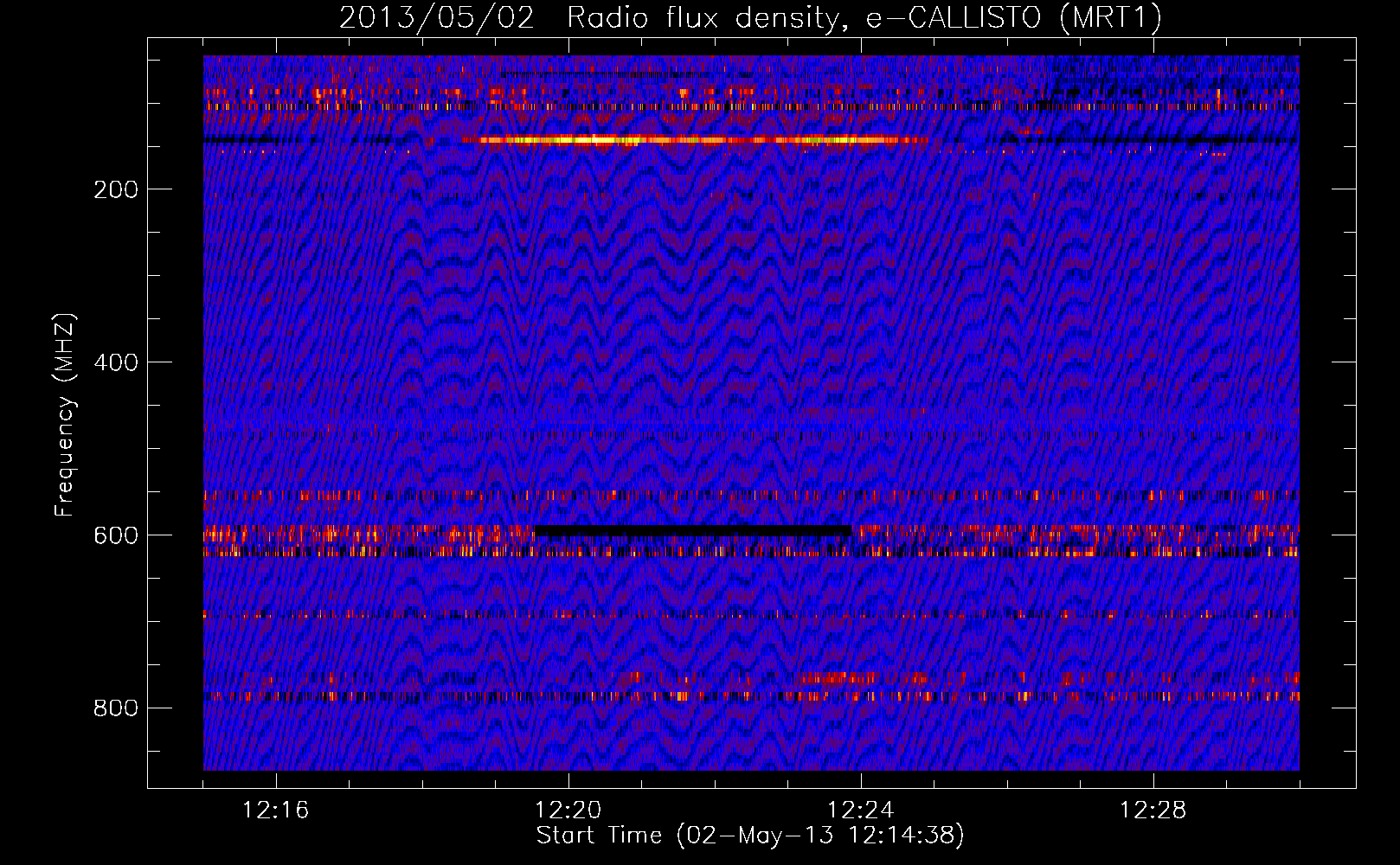Click the 200 frequency tick label

click(116, 189)
